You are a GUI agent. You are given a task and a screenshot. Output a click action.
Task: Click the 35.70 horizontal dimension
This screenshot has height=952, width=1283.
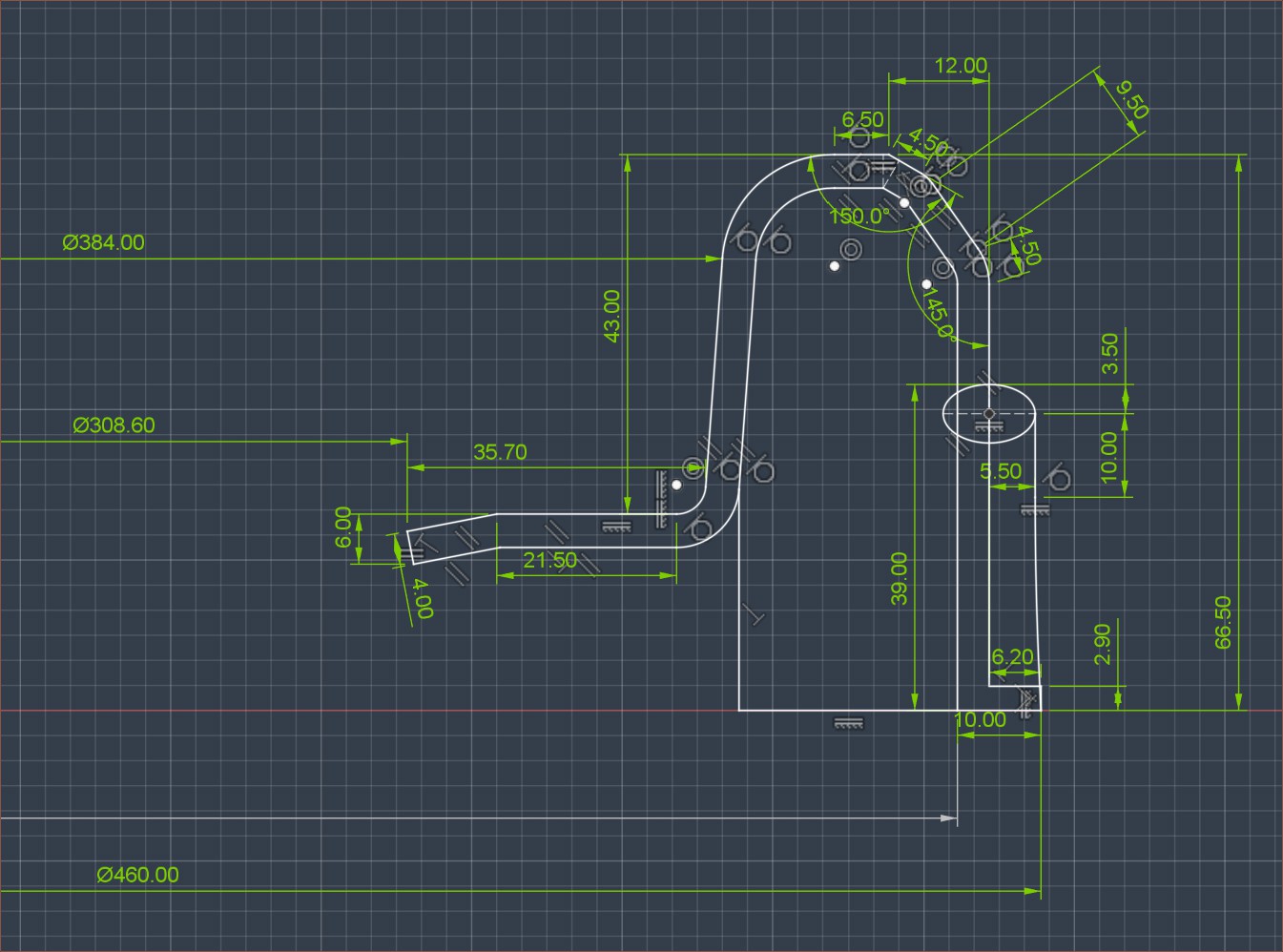click(500, 452)
